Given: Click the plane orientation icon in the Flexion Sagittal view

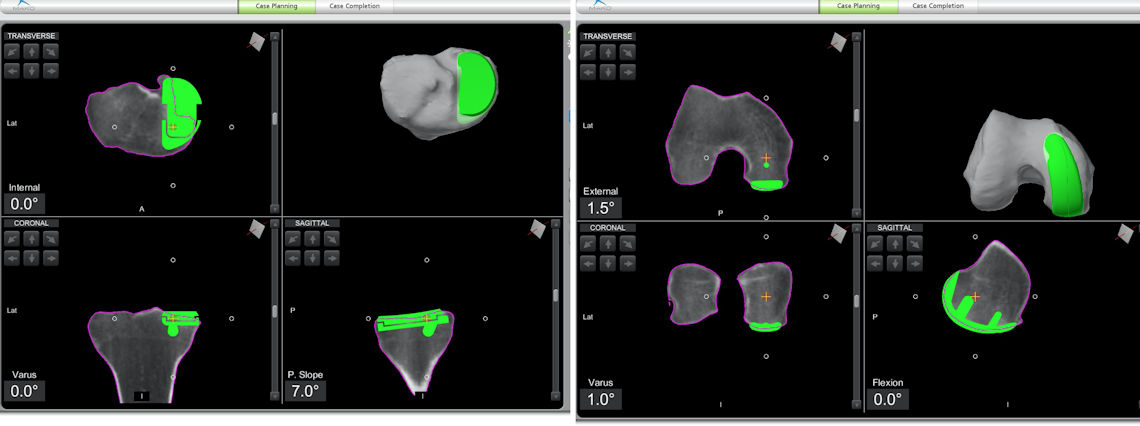Looking at the screenshot, I should tap(1125, 231).
